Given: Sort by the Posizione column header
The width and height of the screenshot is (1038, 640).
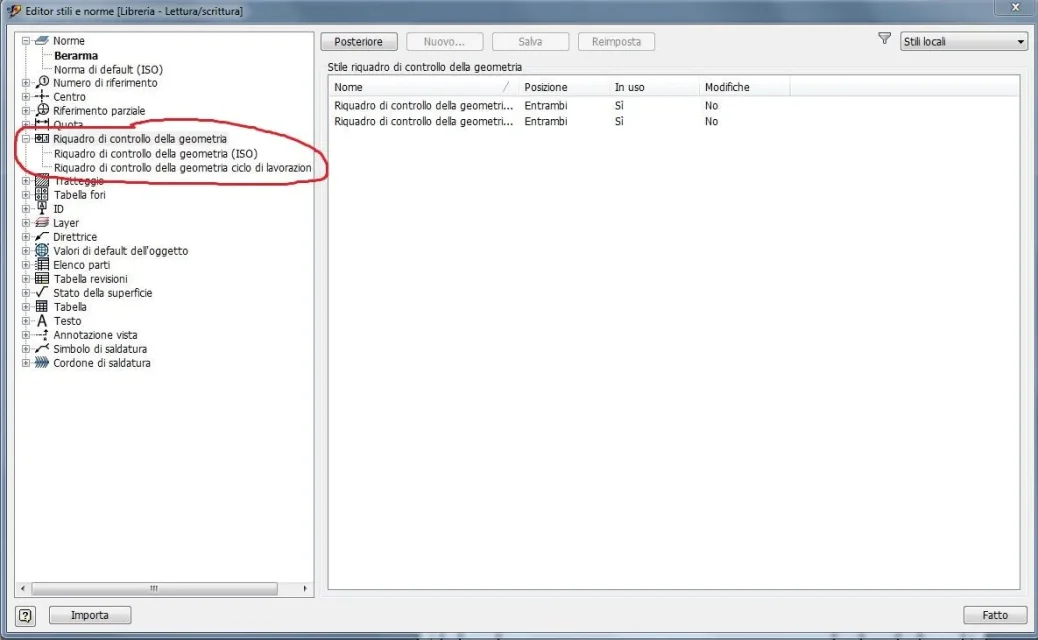Looking at the screenshot, I should coord(563,87).
